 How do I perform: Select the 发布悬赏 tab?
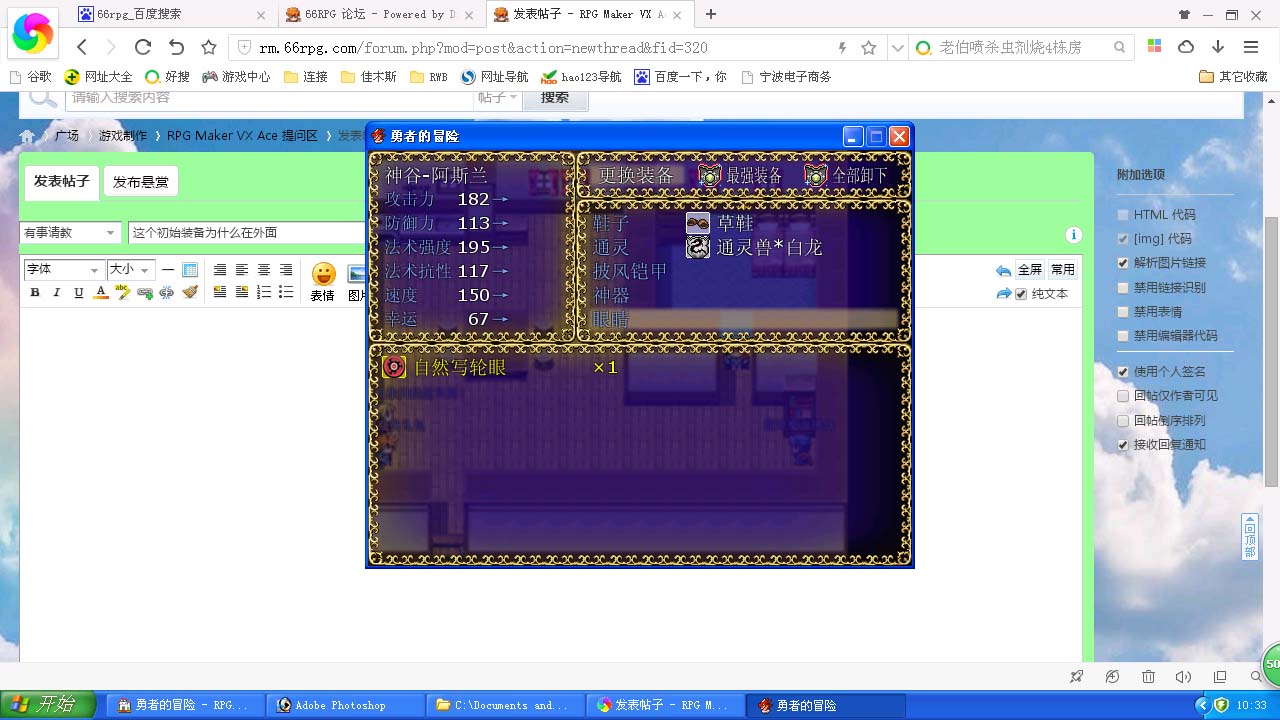[140, 182]
